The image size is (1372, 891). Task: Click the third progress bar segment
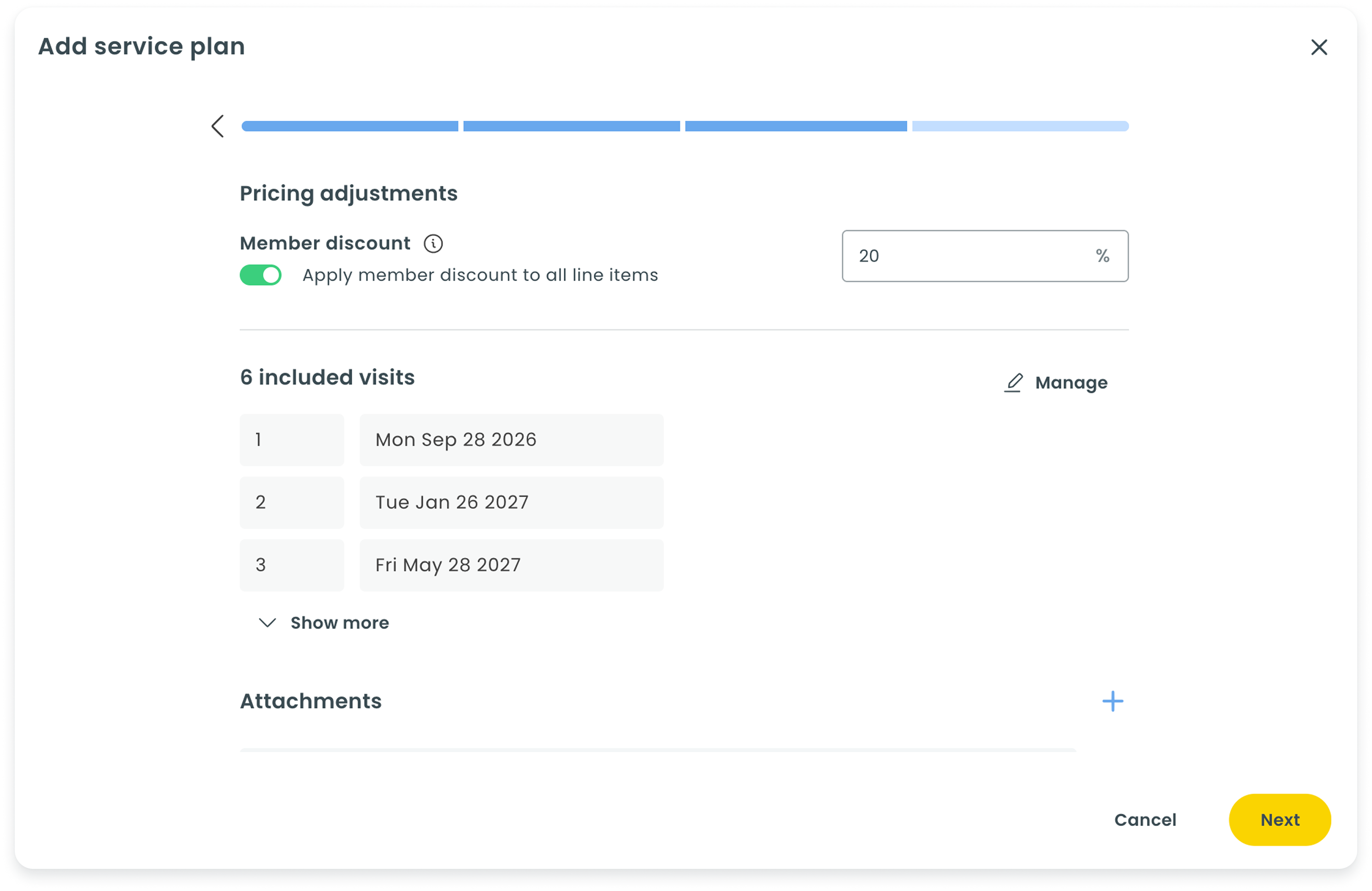pyautogui.click(x=796, y=126)
